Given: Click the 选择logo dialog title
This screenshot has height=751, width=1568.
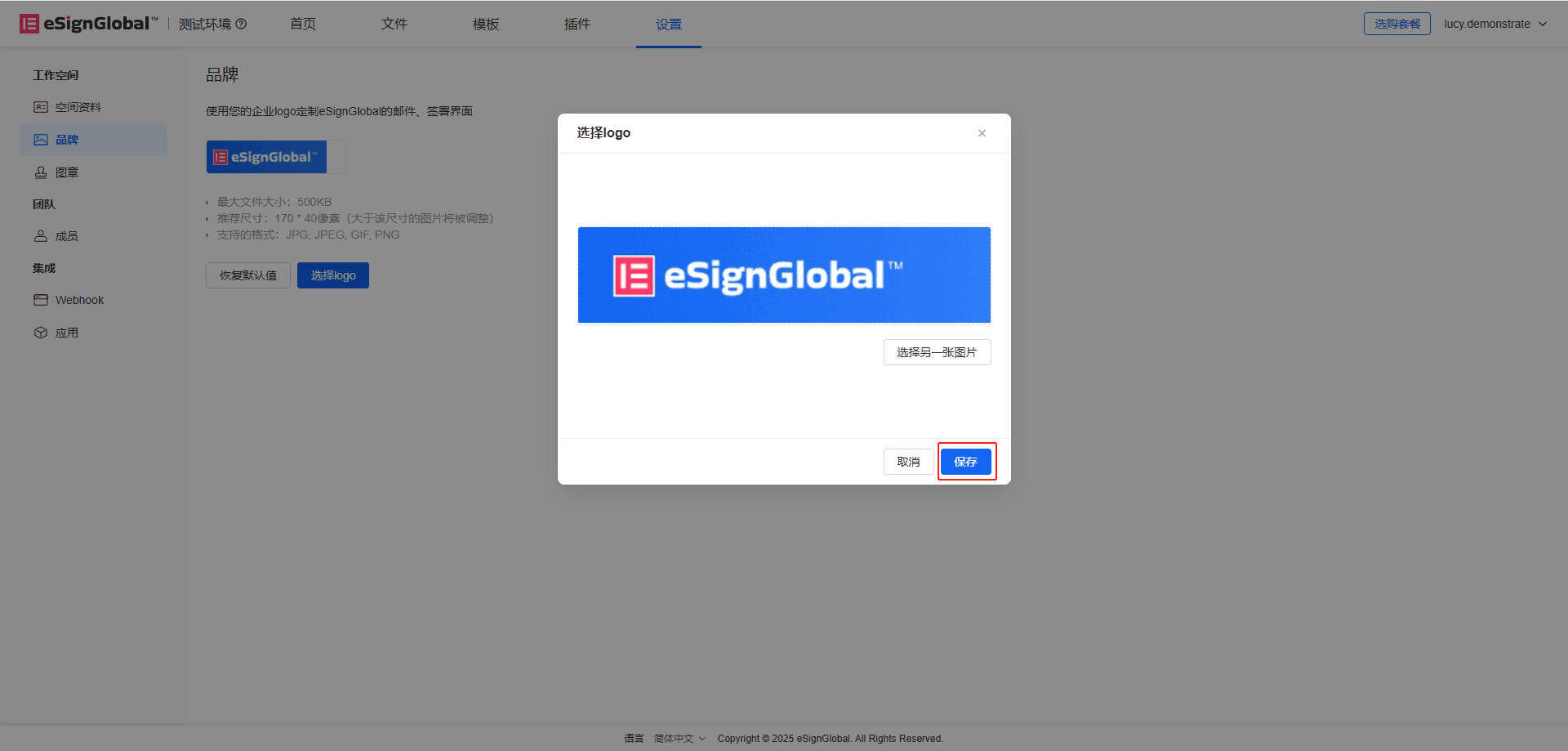Looking at the screenshot, I should click(x=604, y=132).
